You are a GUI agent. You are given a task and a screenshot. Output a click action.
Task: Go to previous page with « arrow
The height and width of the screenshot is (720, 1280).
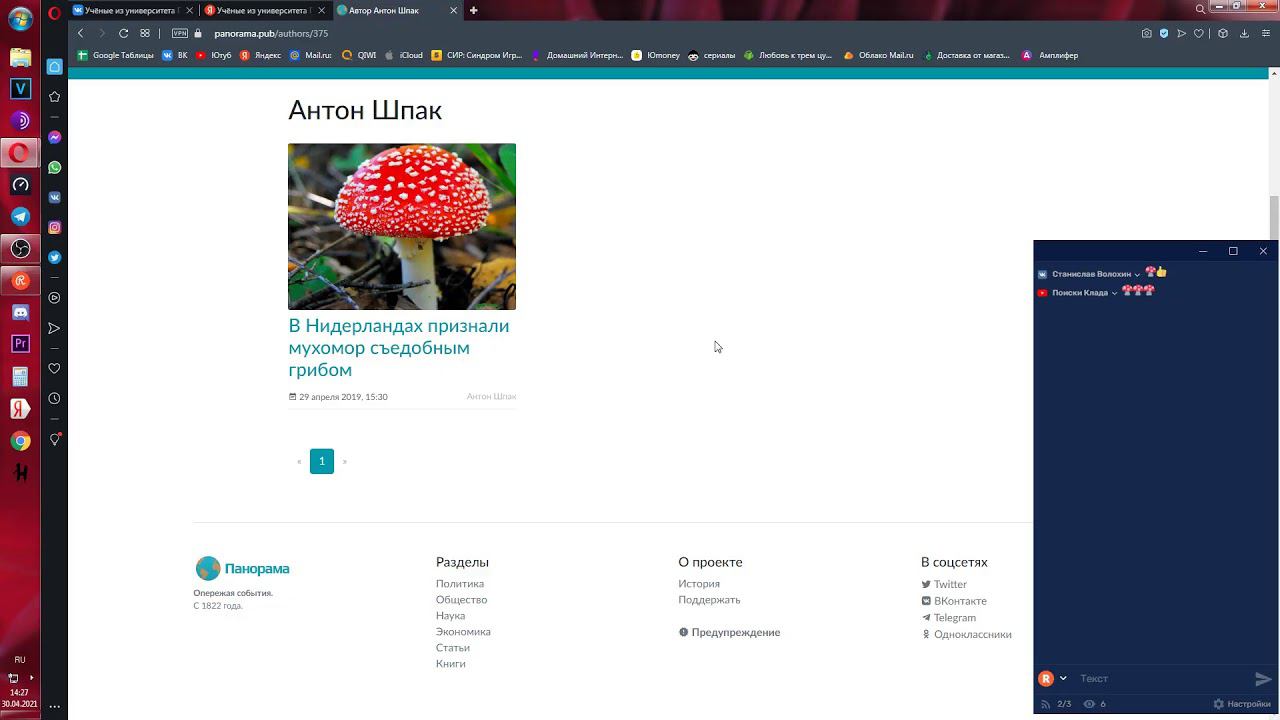[299, 461]
